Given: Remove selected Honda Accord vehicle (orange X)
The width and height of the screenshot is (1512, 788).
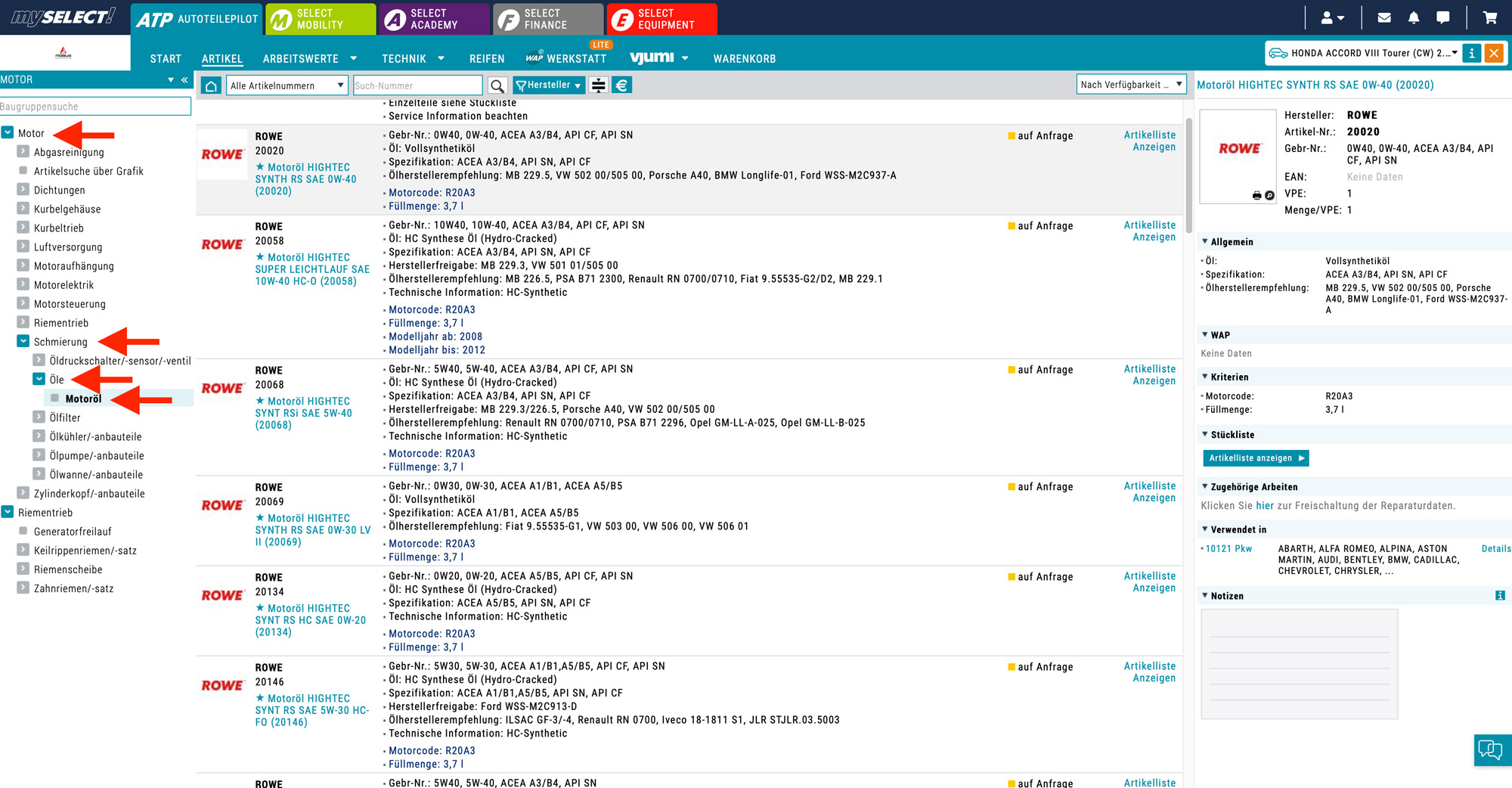Looking at the screenshot, I should [1494, 53].
